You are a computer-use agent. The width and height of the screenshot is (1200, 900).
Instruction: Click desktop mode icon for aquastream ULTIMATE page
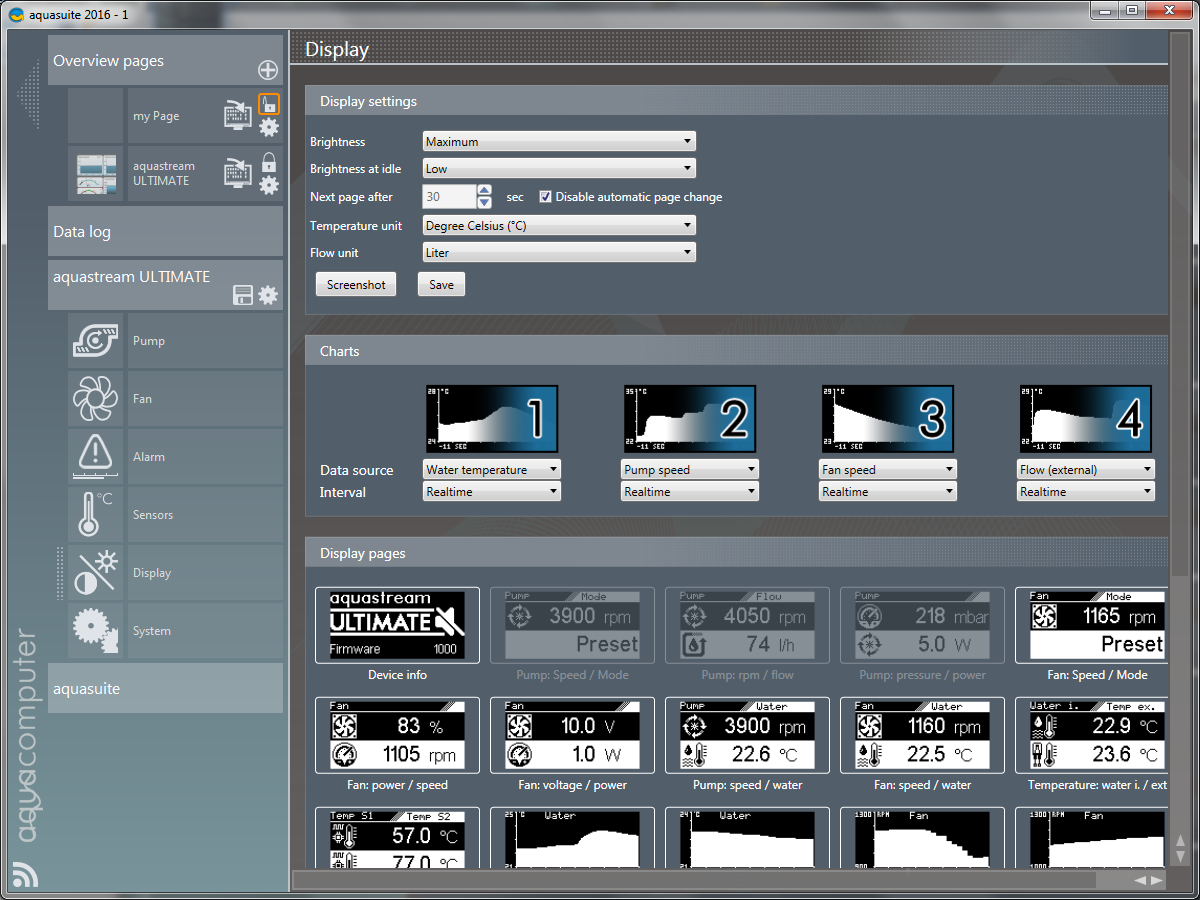[237, 173]
